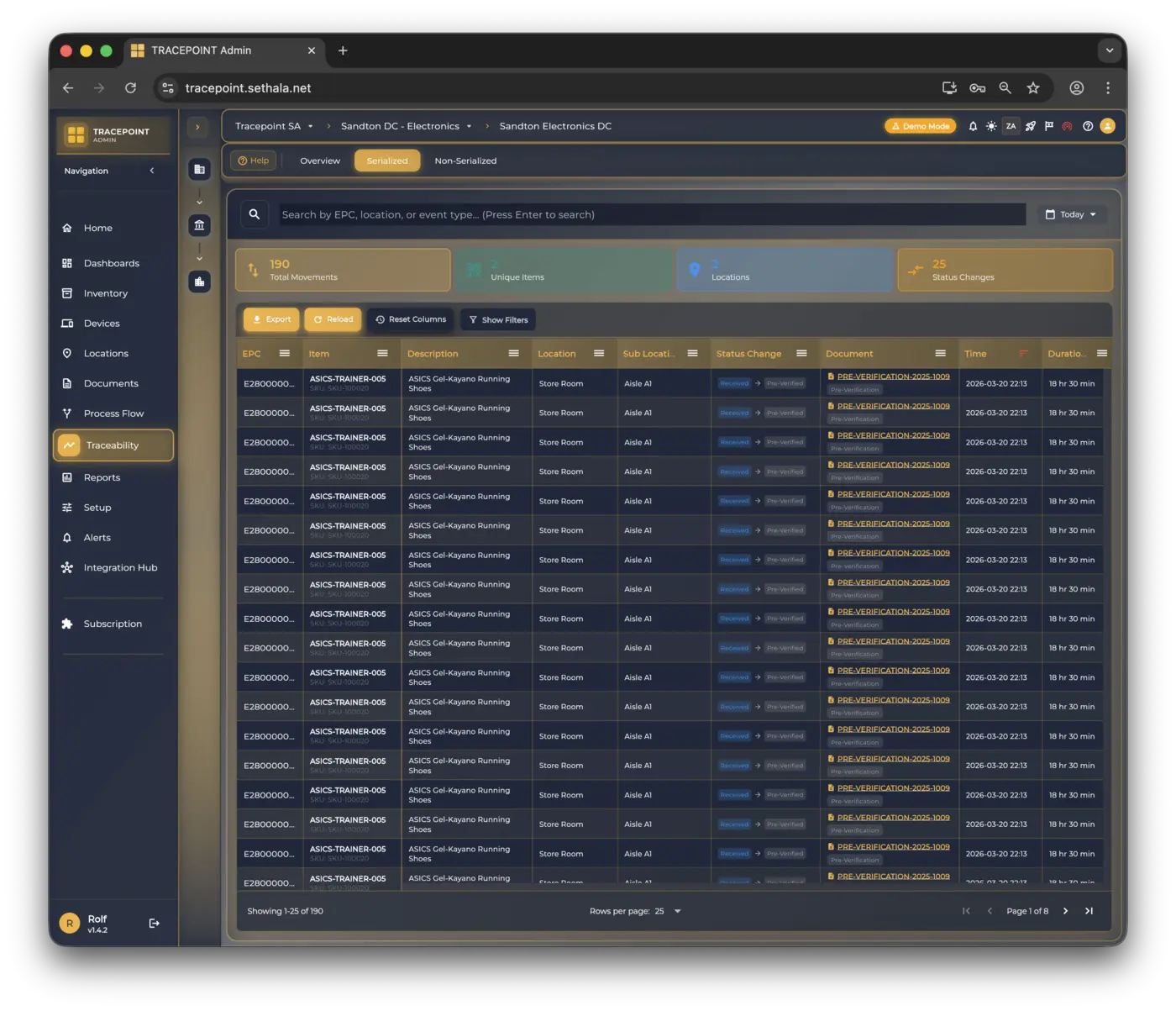Toggle light theme with sun icon
Viewport: 1176px width, 1011px height.
[x=991, y=126]
